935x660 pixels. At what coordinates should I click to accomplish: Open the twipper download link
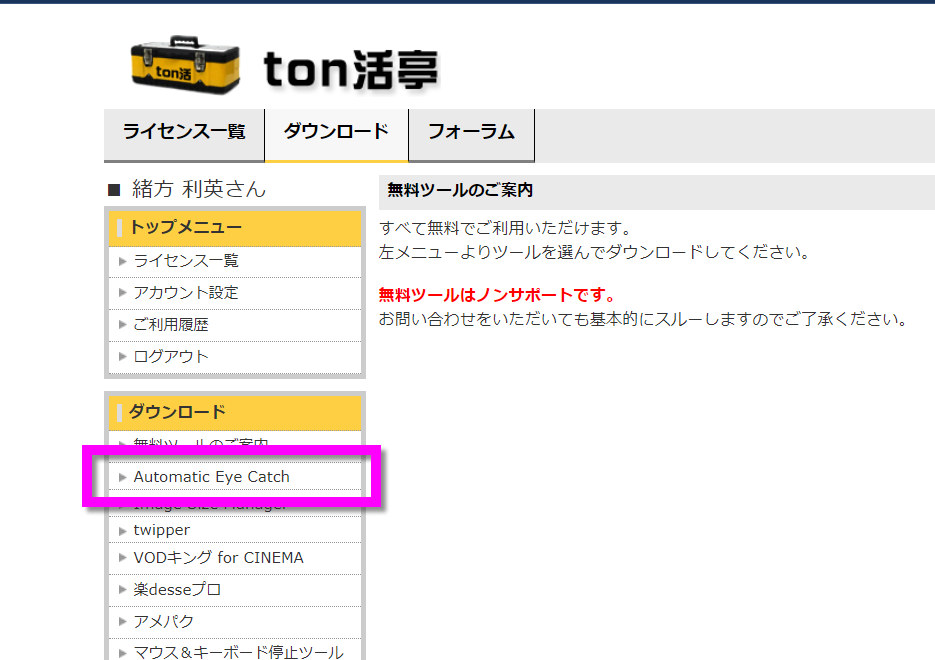tap(161, 530)
